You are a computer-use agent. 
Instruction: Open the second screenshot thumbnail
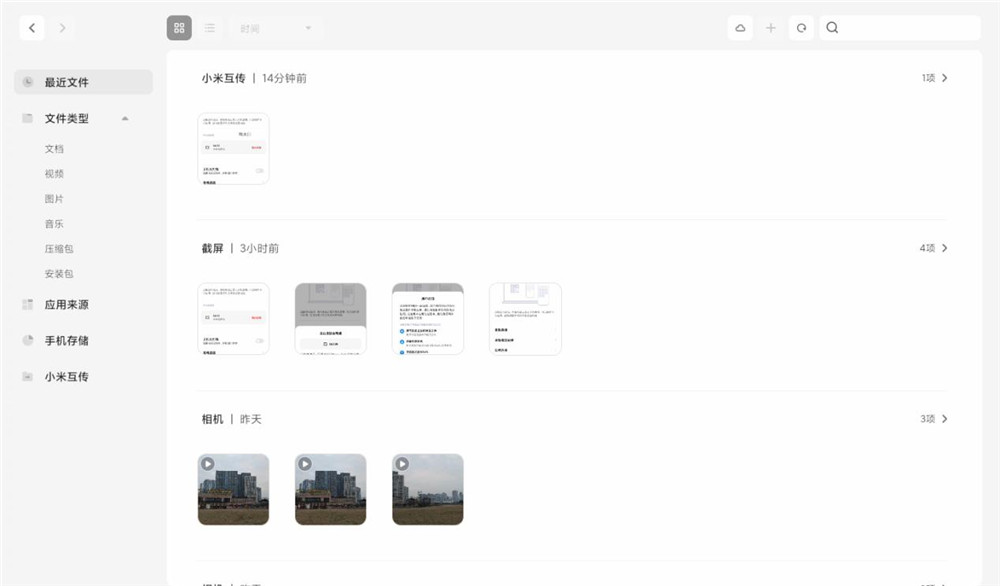click(330, 318)
